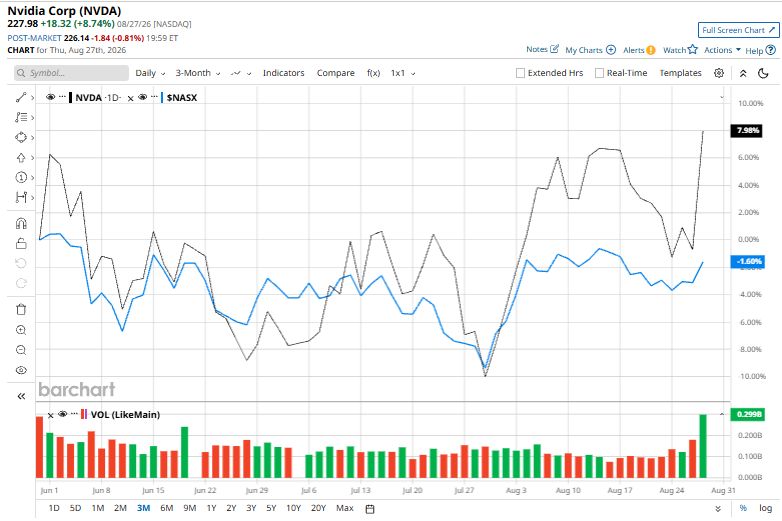Enable the Extended Hrs checkbox

coord(520,73)
